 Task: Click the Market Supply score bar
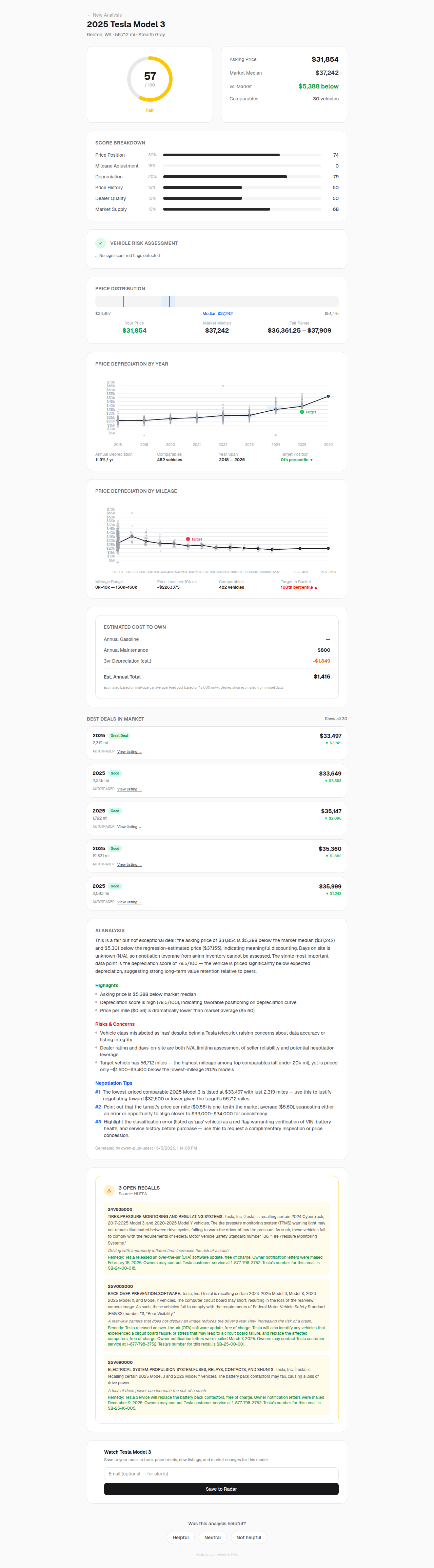pos(242,209)
